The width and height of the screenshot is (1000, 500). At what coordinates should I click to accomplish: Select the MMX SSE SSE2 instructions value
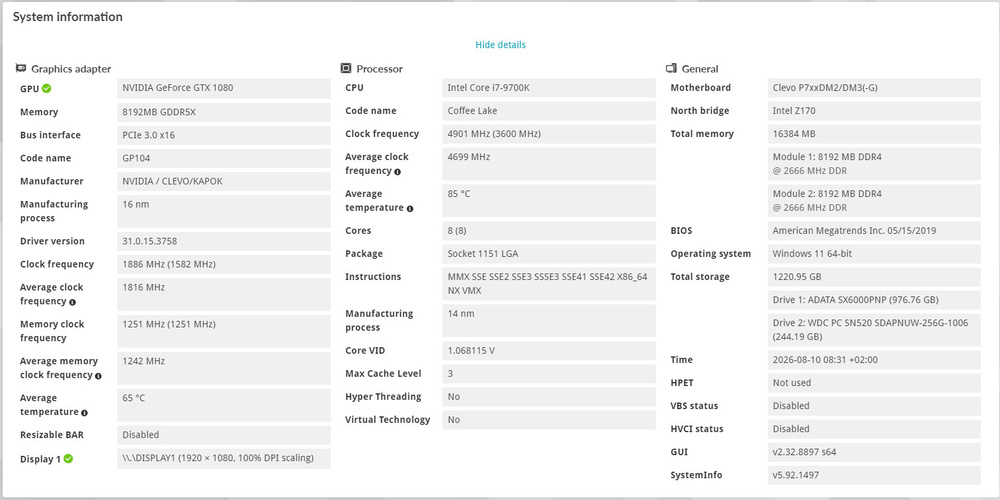(549, 284)
